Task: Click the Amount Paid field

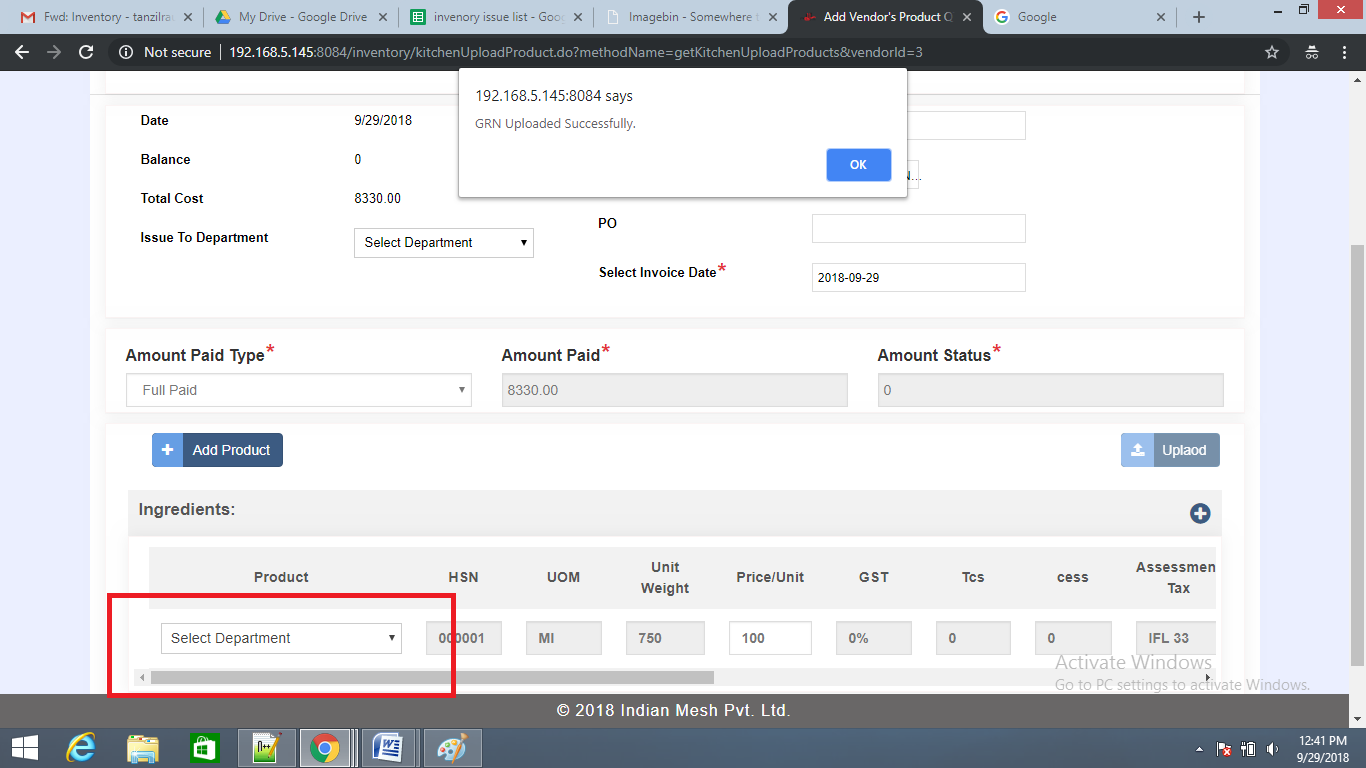Action: 675,390
